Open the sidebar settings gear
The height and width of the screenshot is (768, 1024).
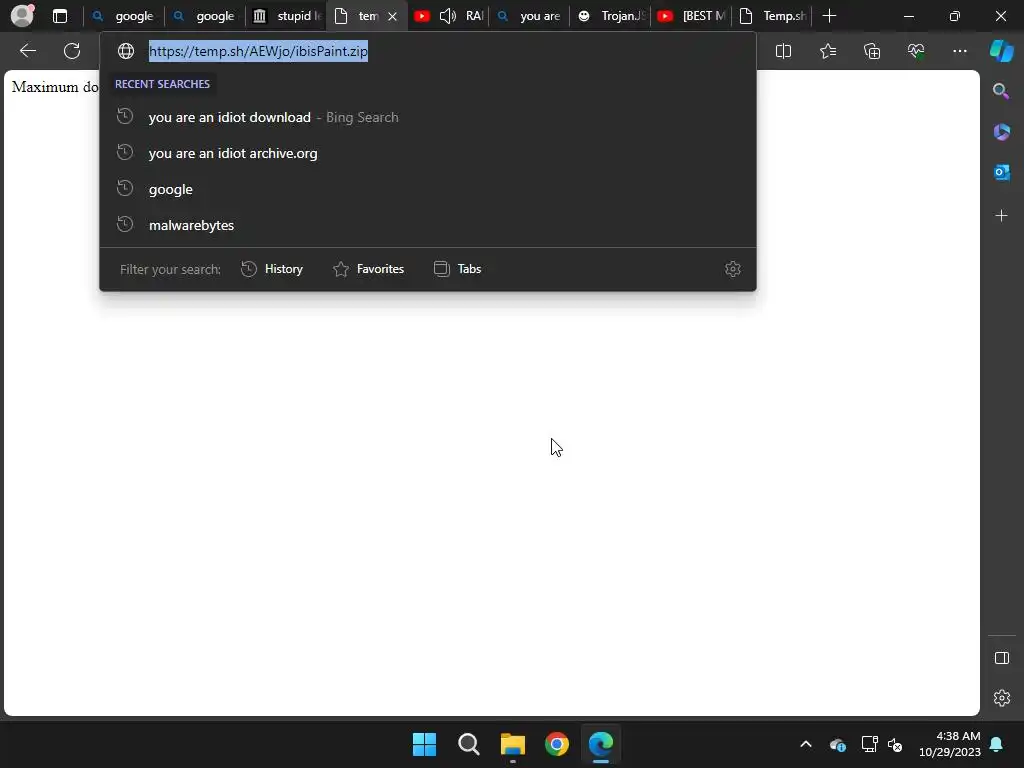1002,698
